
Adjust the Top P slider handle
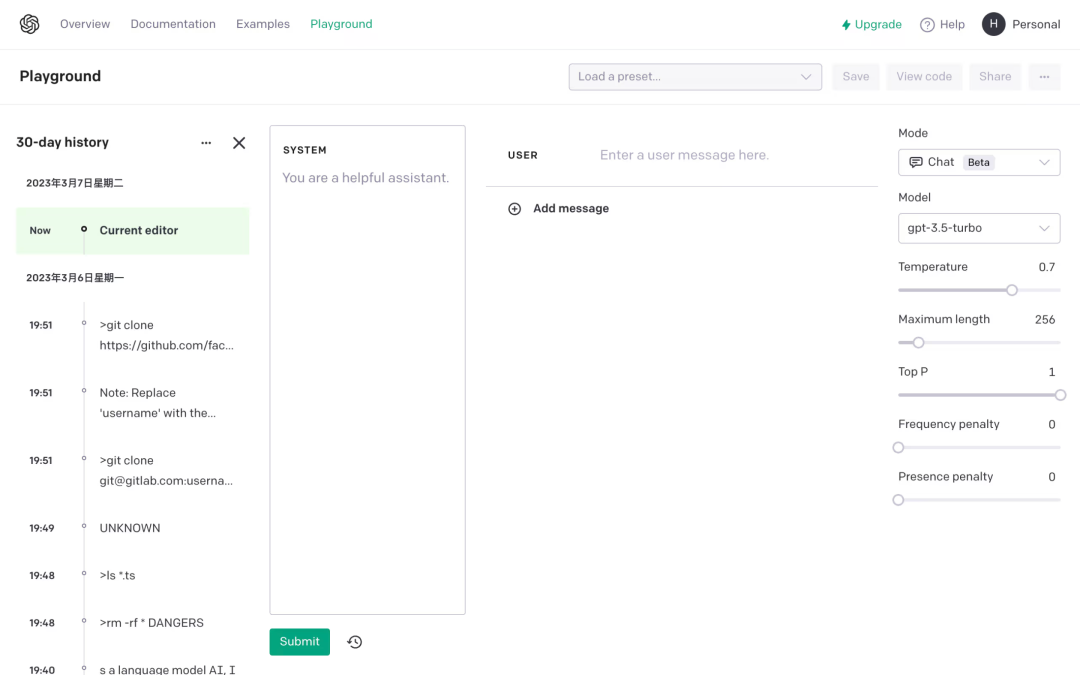pyautogui.click(x=1060, y=395)
